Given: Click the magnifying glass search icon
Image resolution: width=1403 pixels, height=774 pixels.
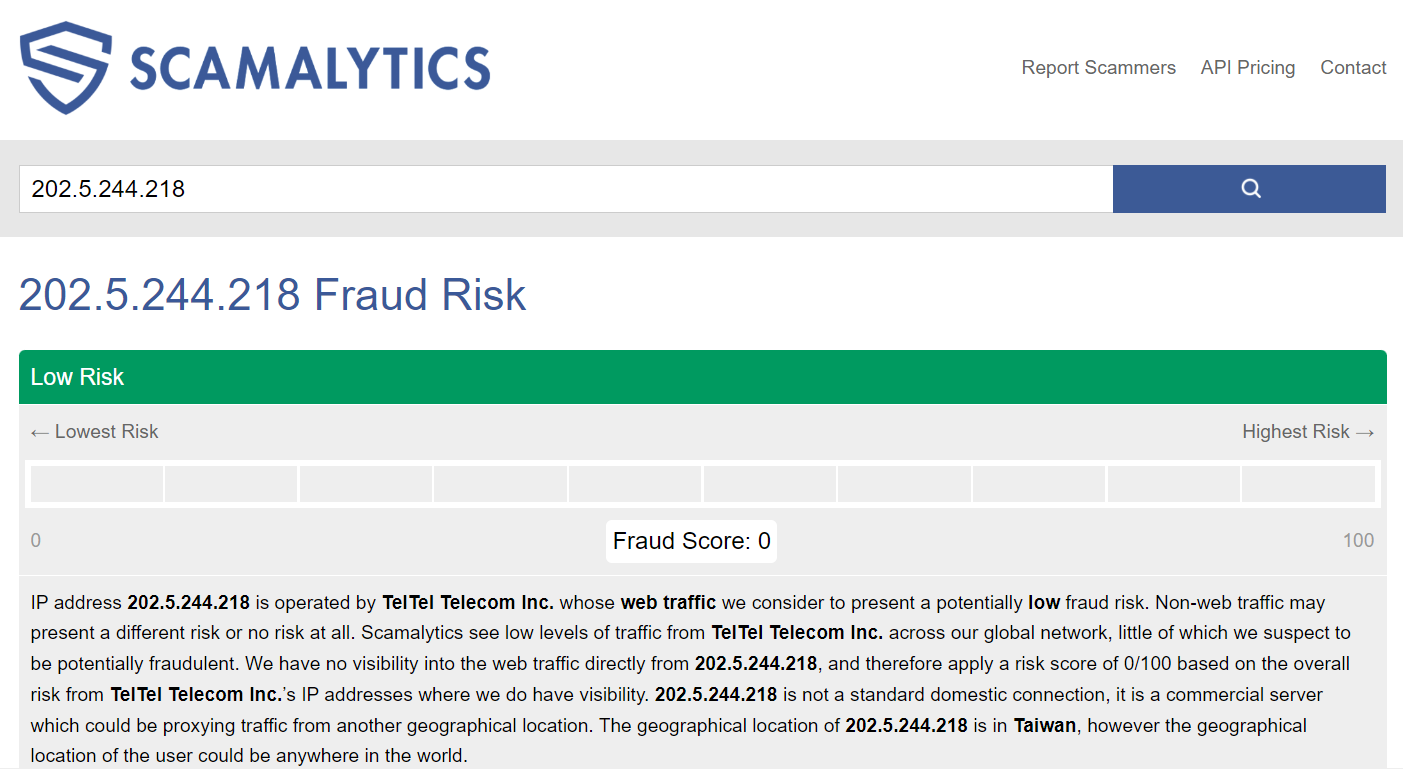Looking at the screenshot, I should [x=1249, y=188].
